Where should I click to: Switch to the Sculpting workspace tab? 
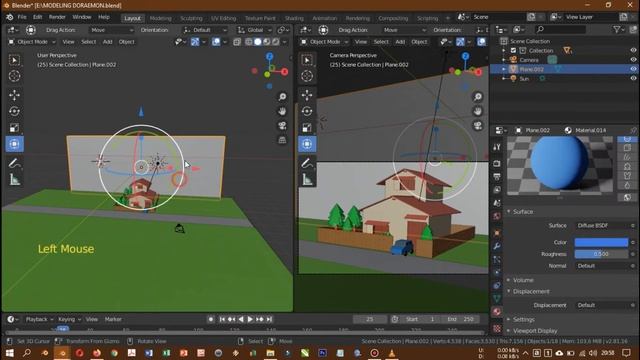coord(191,18)
